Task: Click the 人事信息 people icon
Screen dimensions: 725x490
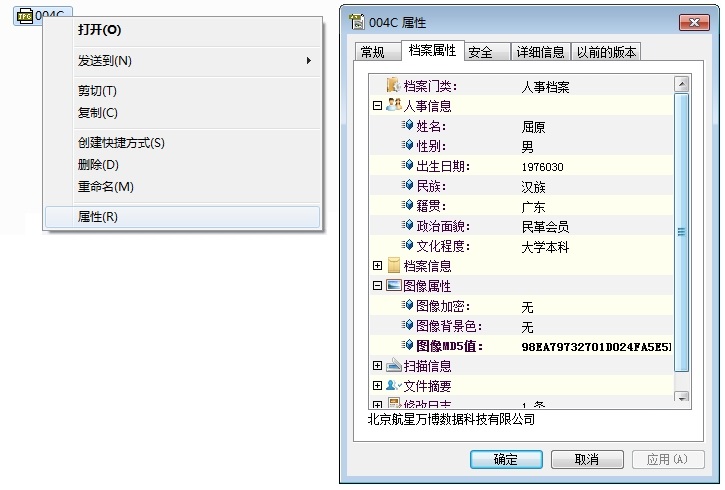Action: 393,105
